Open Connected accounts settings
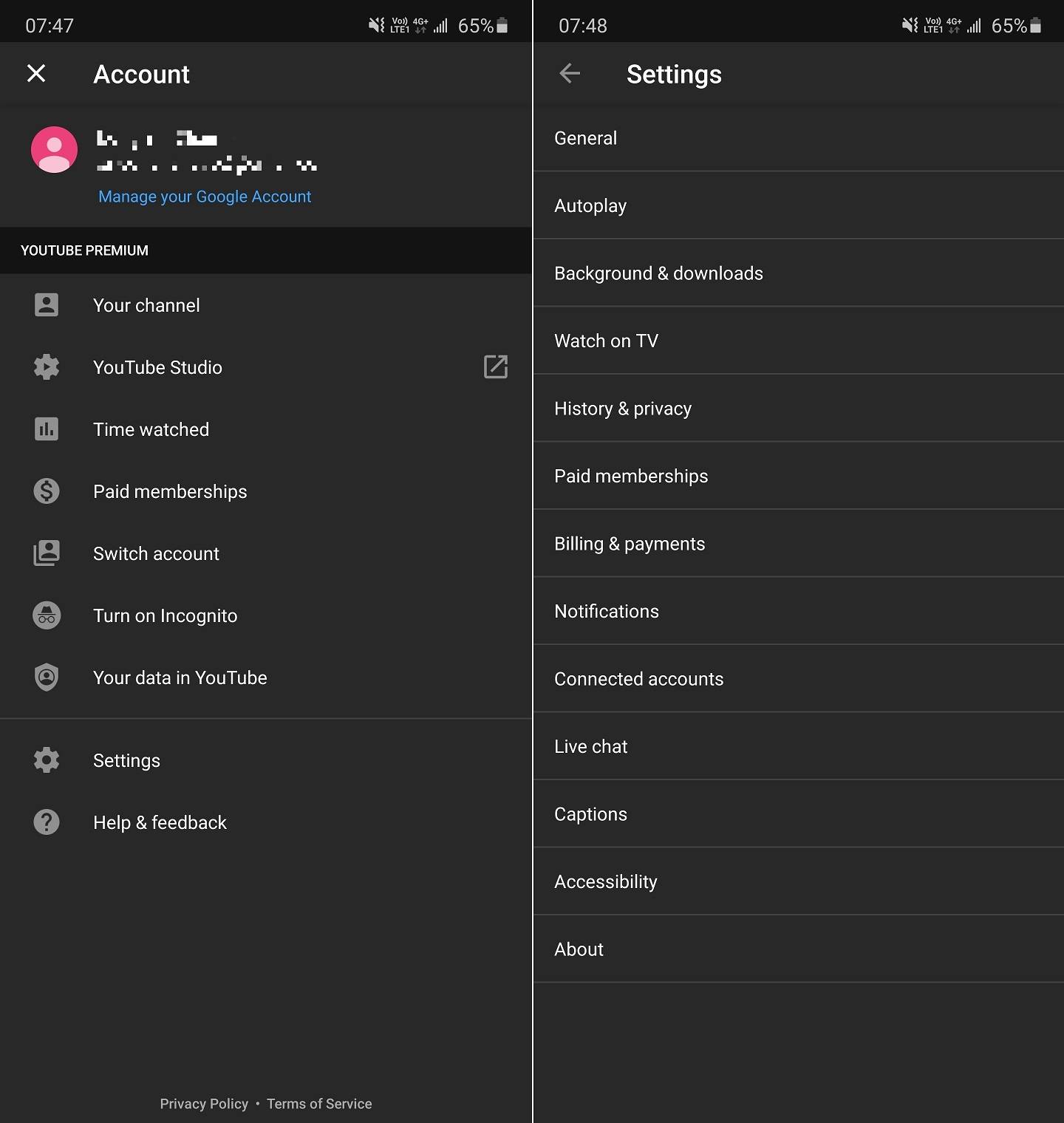The image size is (1064, 1123). click(799, 679)
